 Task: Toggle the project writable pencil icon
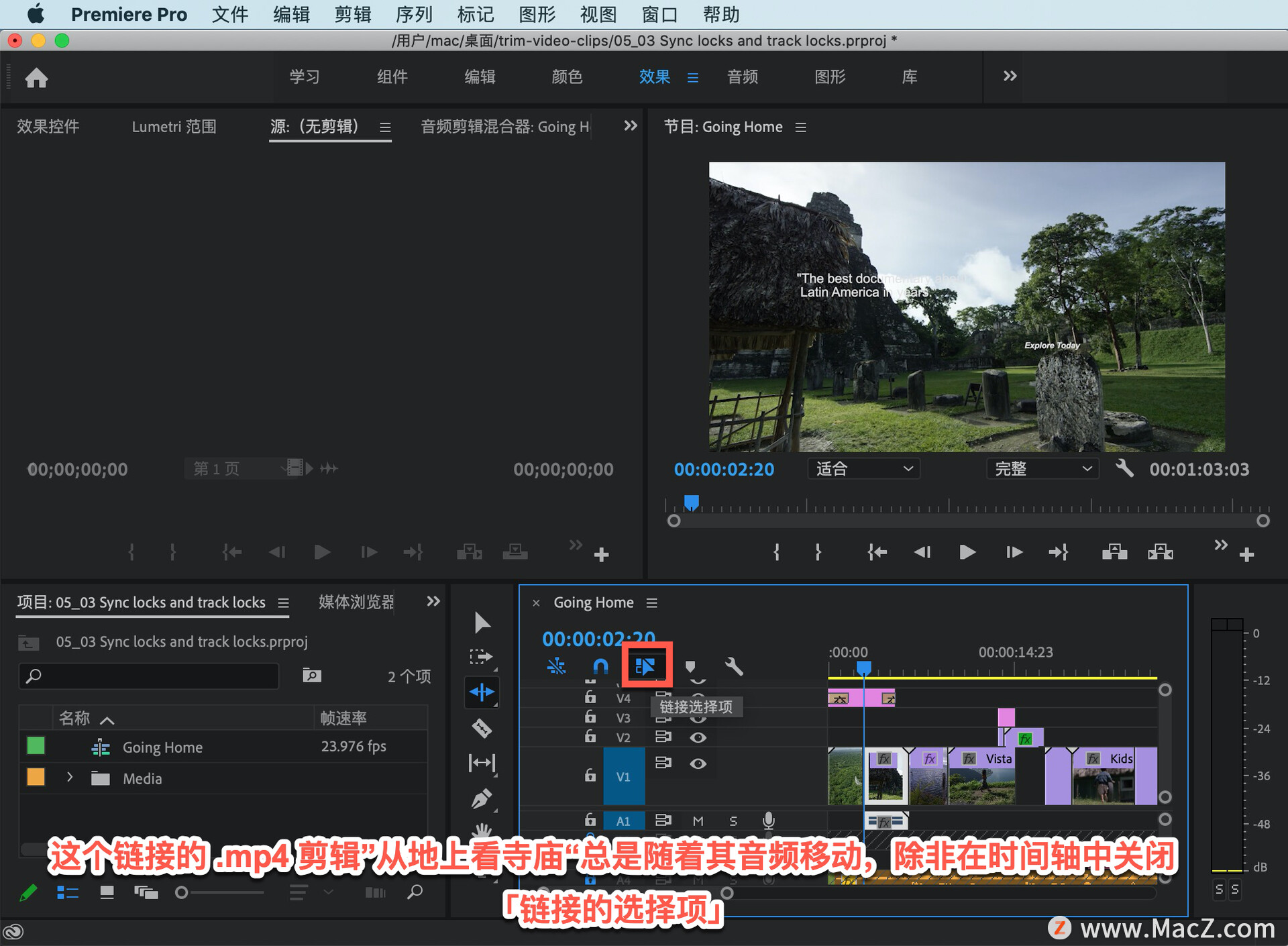(28, 892)
